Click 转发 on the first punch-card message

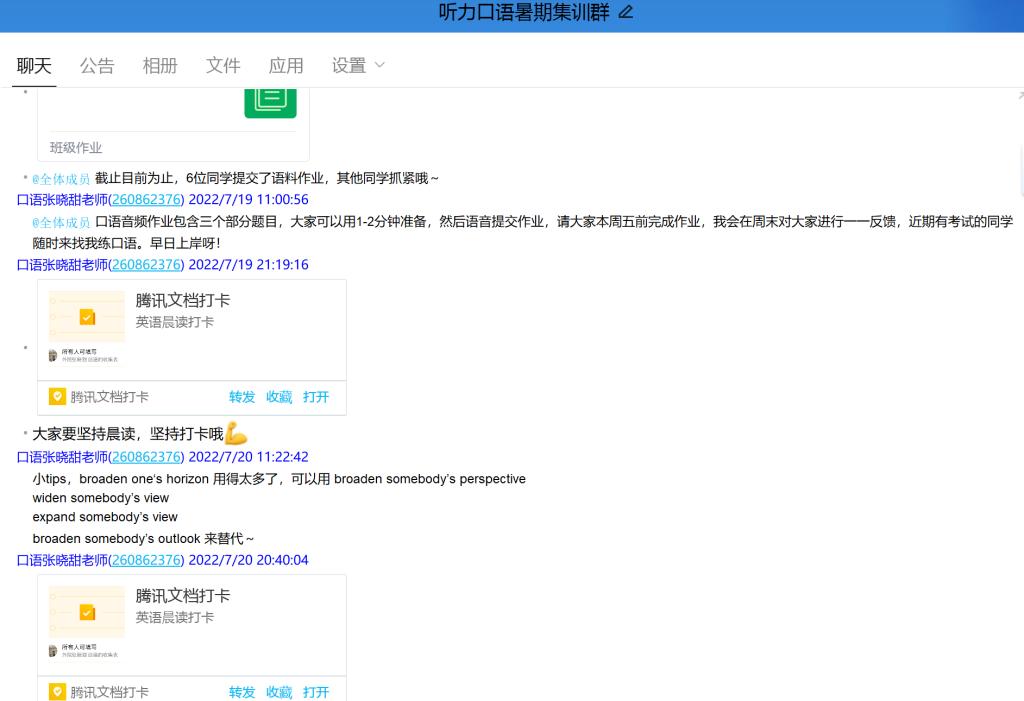[x=242, y=397]
